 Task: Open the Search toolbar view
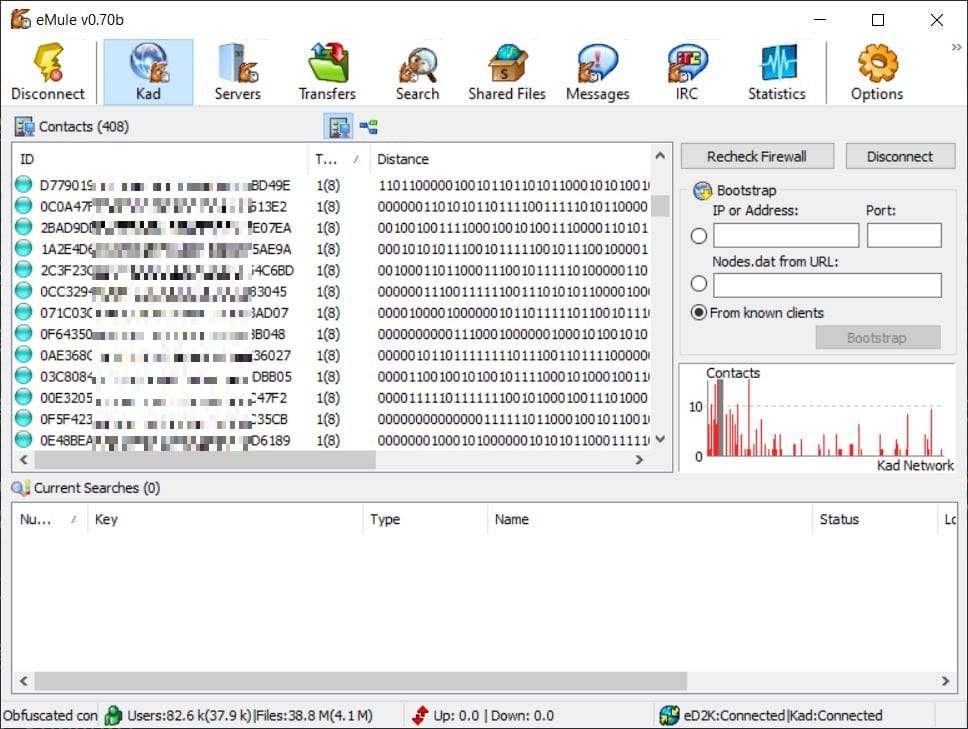417,71
